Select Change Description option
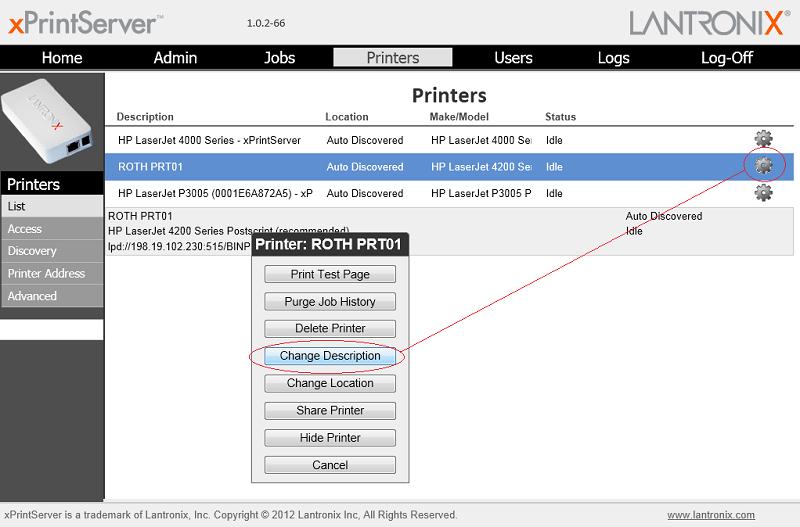Screen dimensions: 800x527 tap(330, 356)
